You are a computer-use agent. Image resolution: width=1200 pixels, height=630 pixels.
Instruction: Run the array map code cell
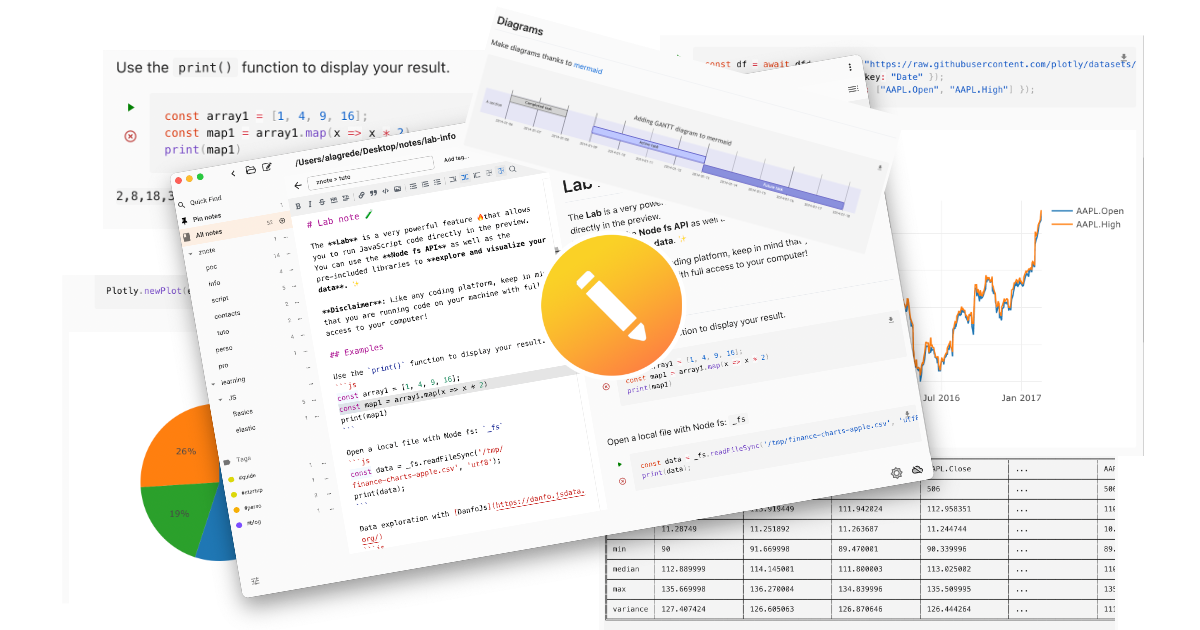(x=130, y=107)
